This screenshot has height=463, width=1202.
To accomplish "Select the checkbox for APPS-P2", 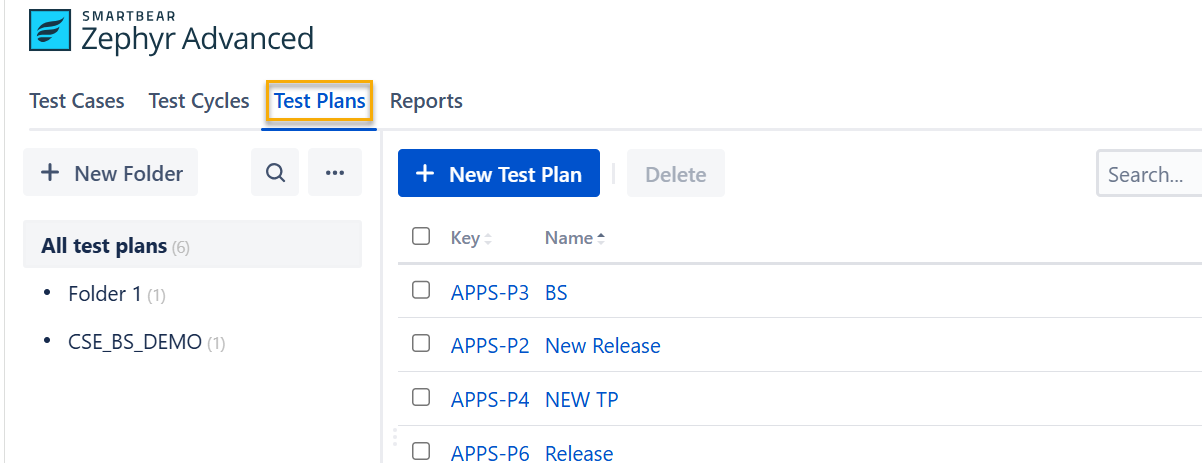I will 421,344.
